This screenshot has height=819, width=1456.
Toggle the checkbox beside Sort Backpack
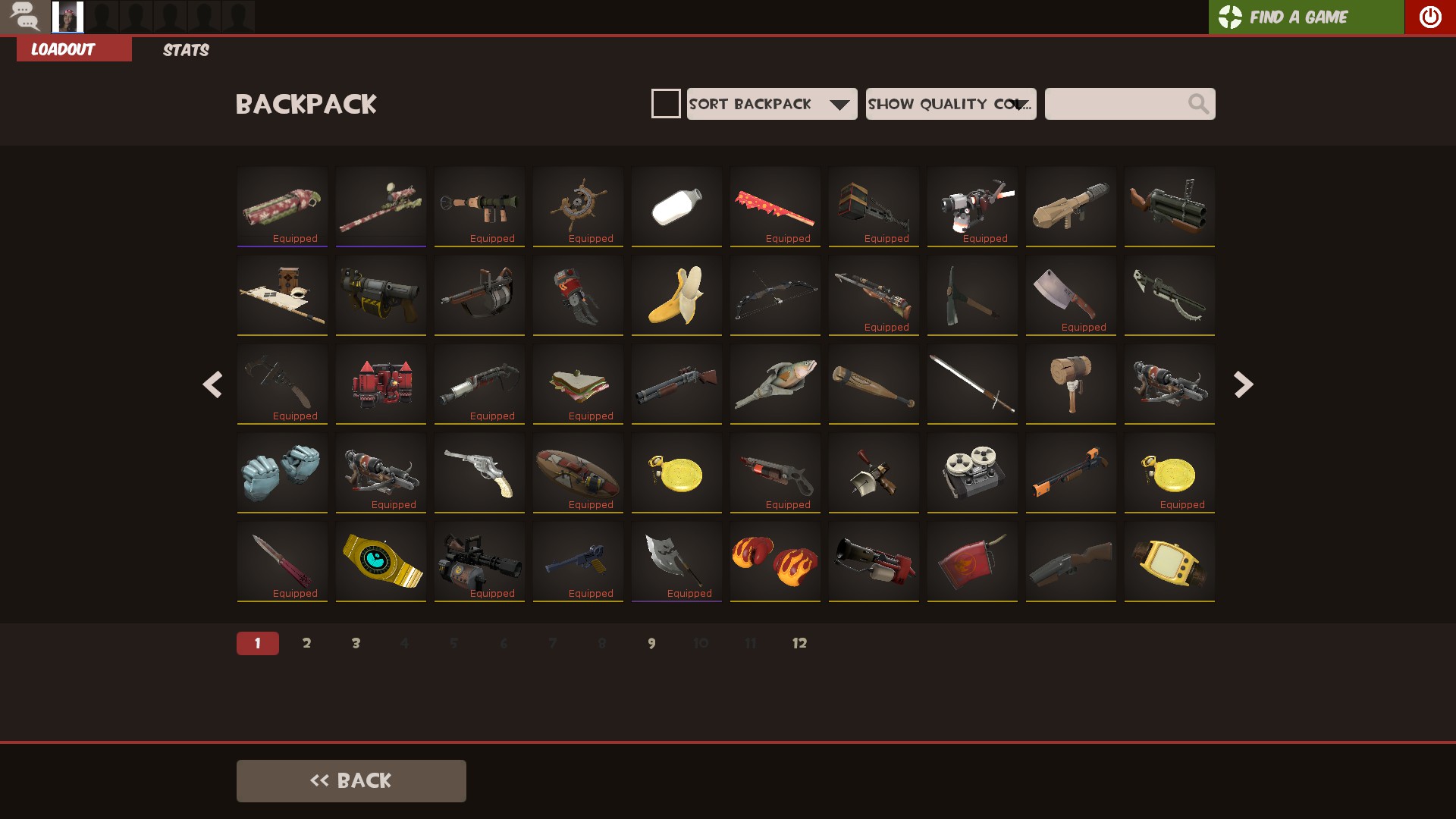tap(666, 104)
